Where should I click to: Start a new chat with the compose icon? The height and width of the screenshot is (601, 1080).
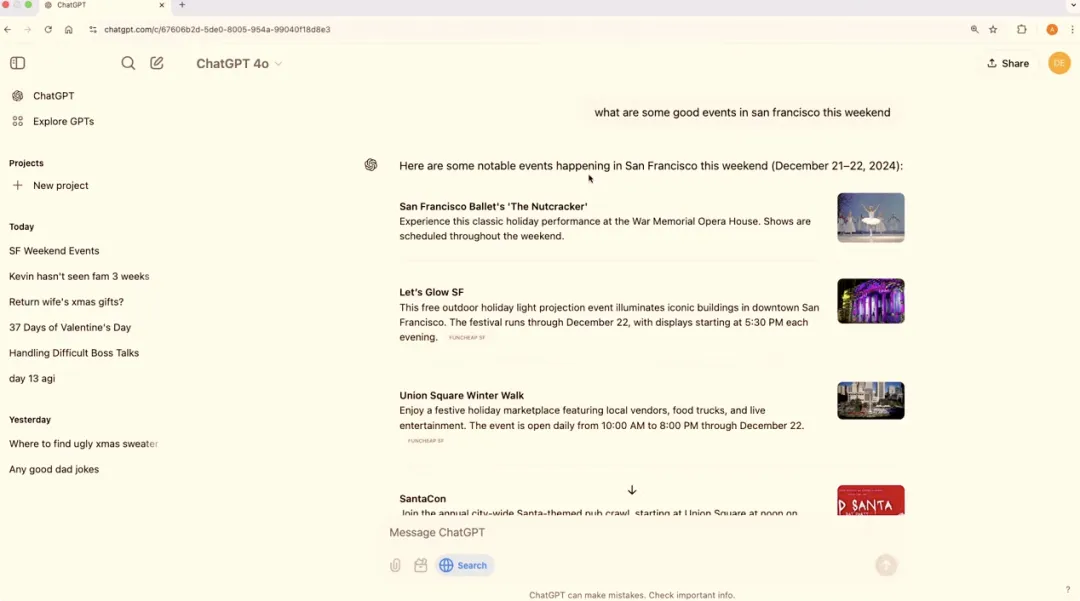(x=157, y=63)
